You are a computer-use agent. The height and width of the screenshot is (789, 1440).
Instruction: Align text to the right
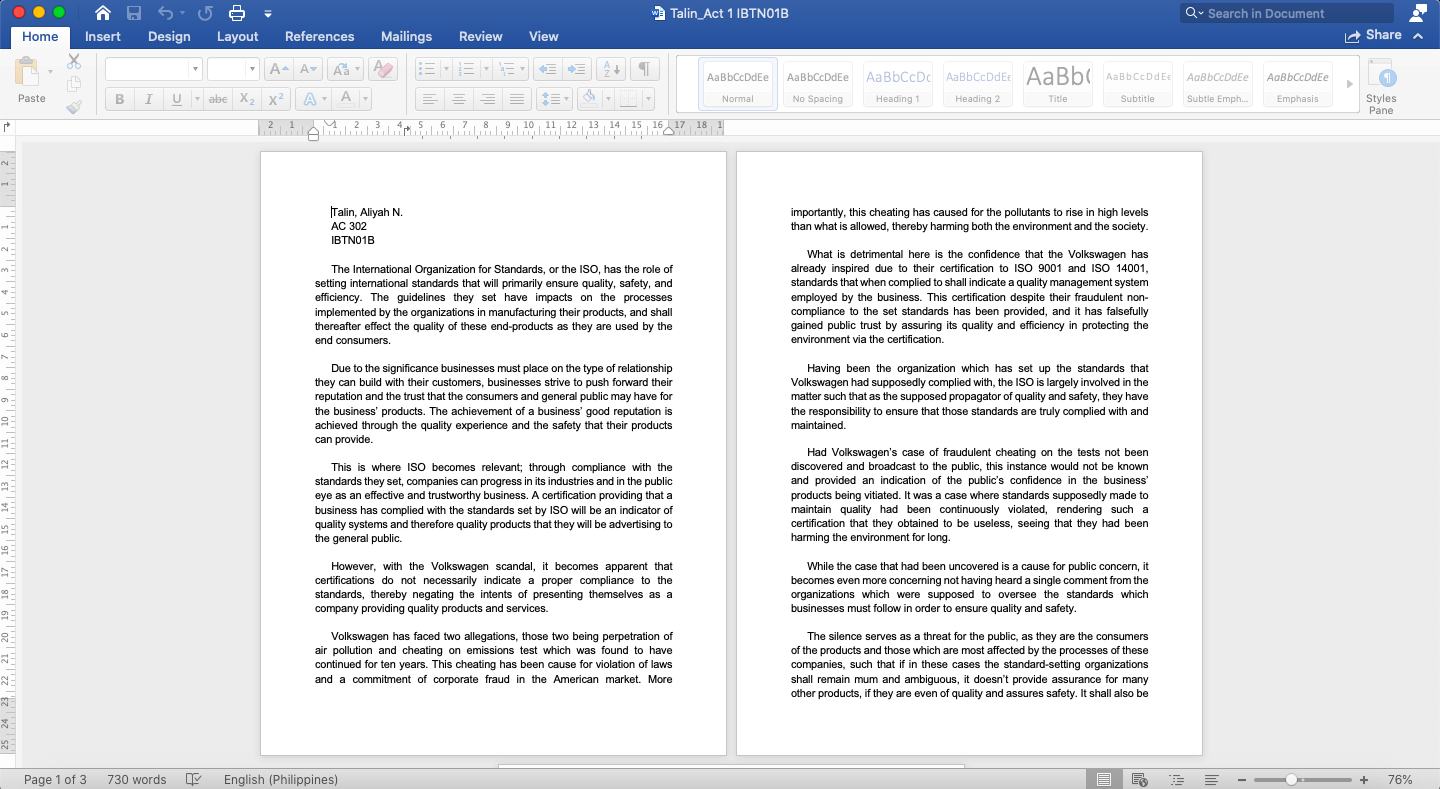[488, 99]
